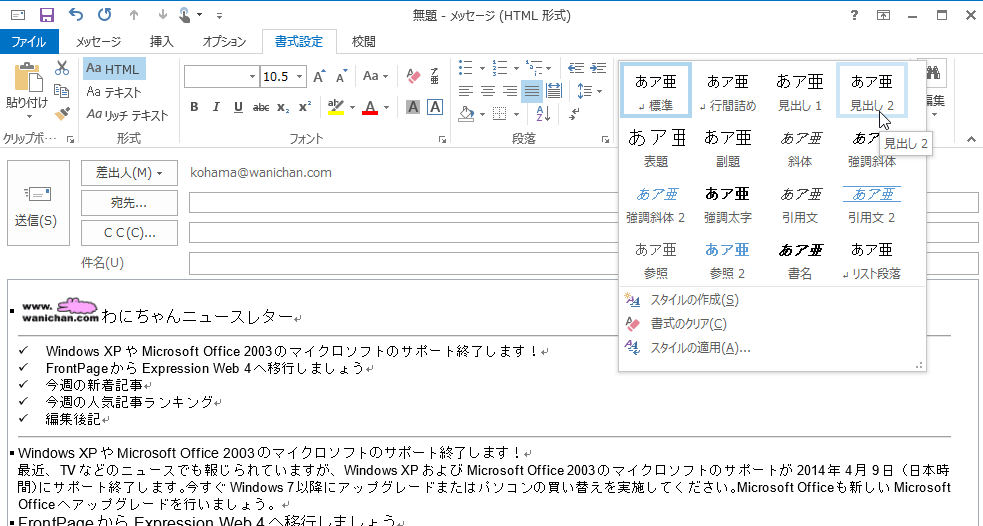The width and height of the screenshot is (983, 526).
Task: Switch to the 挿入 tab
Action: coord(161,42)
